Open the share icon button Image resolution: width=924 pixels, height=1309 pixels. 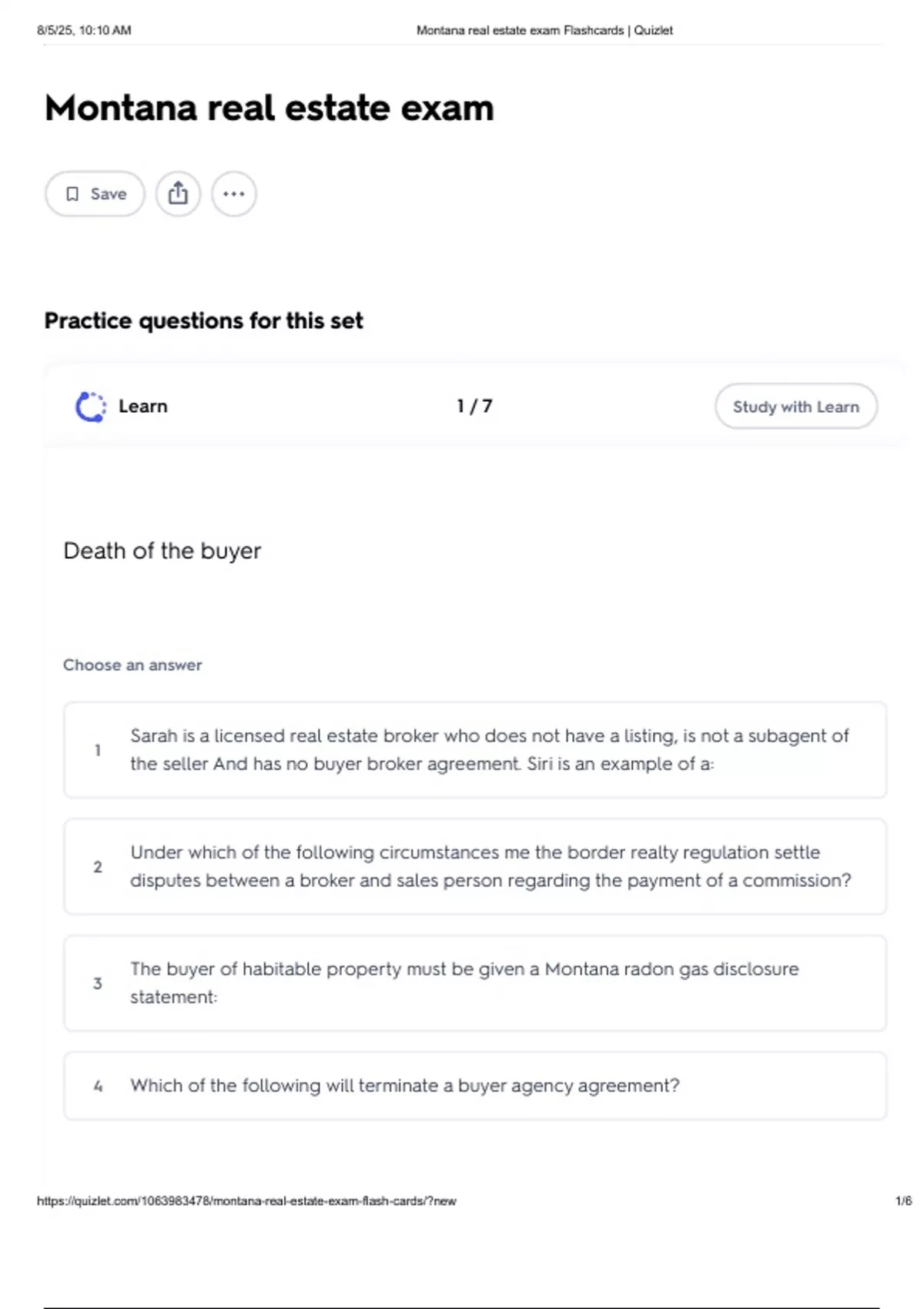[x=178, y=193]
